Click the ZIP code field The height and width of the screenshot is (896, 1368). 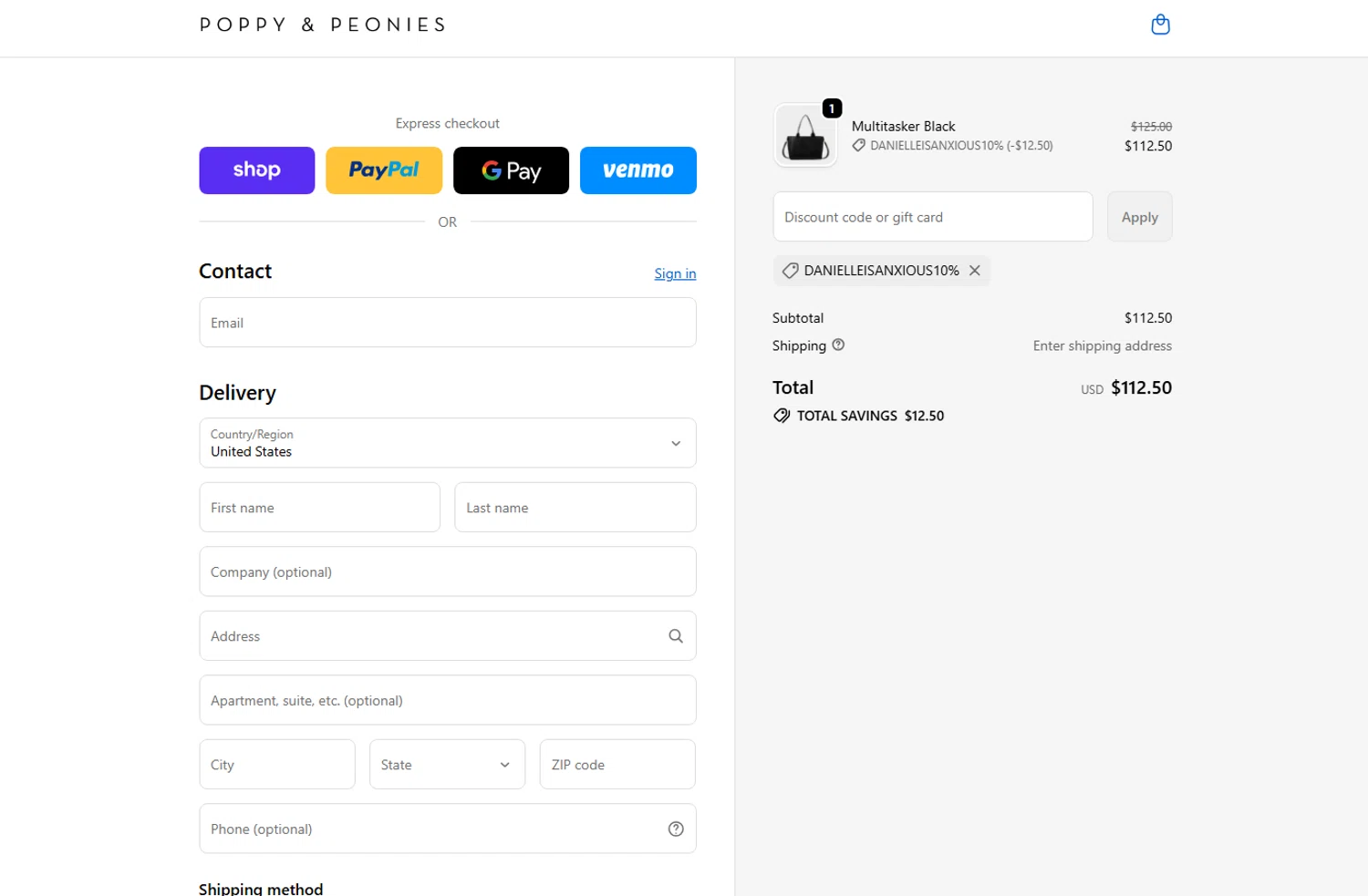click(617, 765)
